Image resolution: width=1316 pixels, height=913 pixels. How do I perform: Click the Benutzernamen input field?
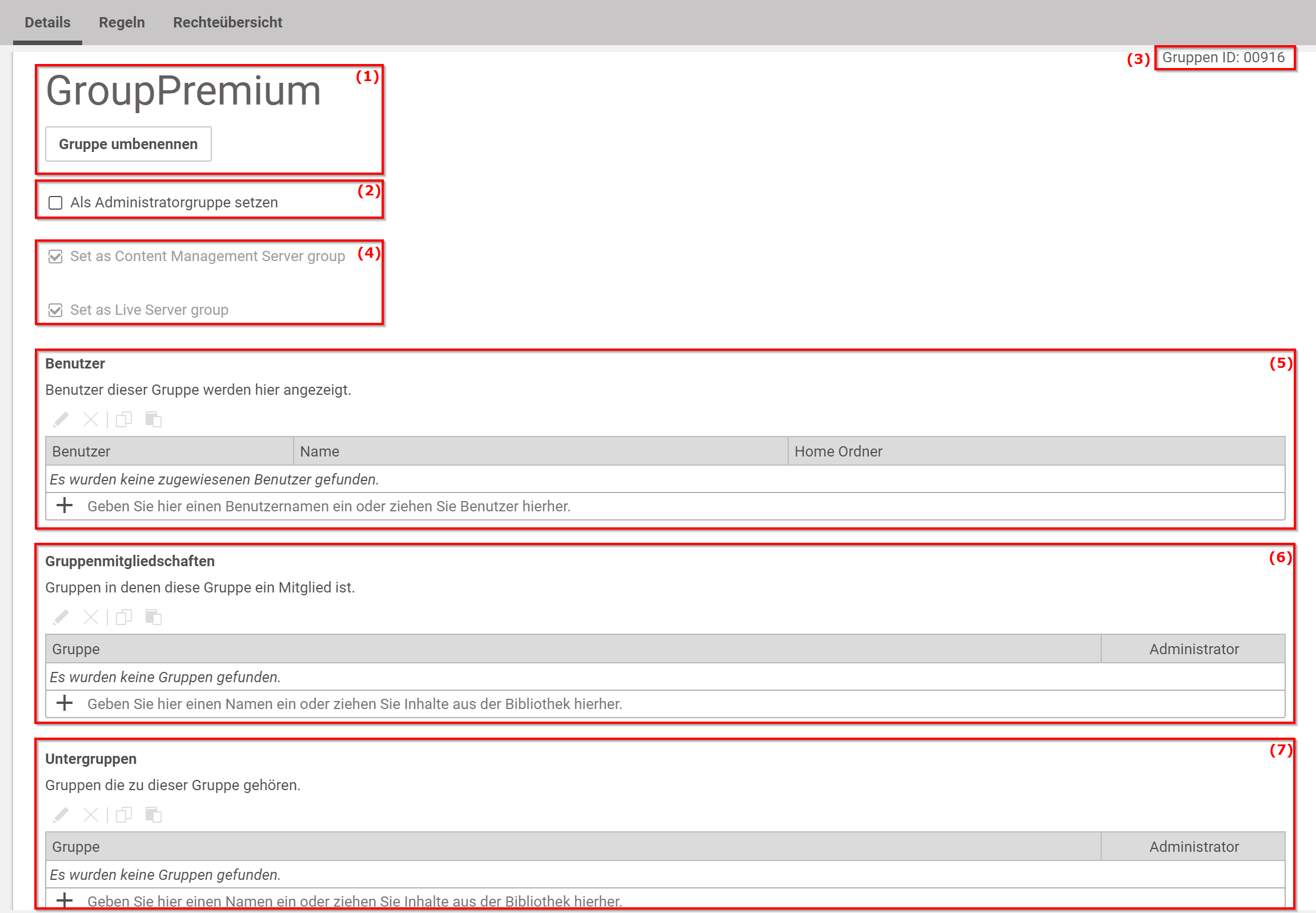coord(329,507)
